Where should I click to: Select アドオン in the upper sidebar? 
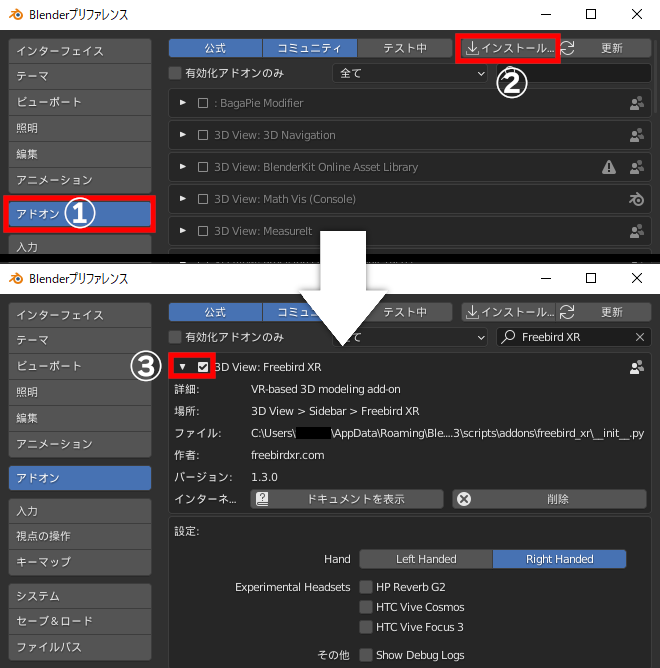pos(80,214)
